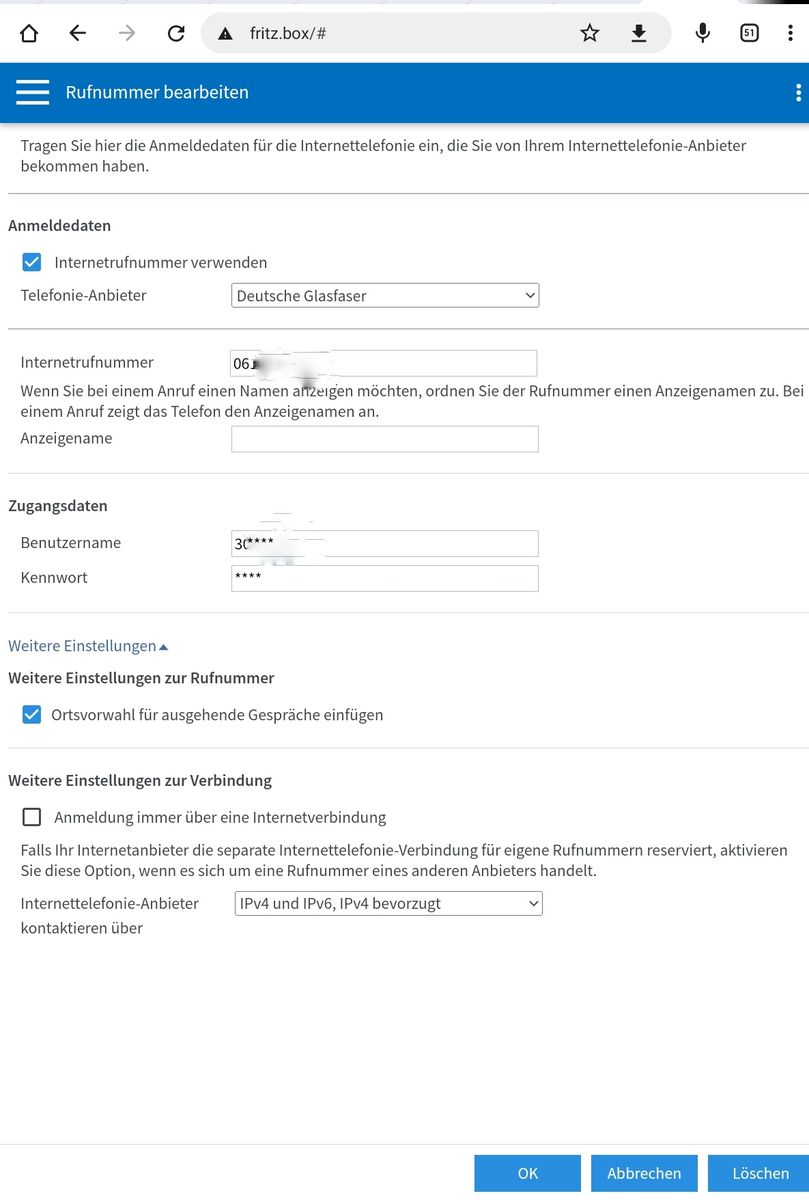809x1200 pixels.
Task: Click the Abbrechen button
Action: click(644, 1173)
